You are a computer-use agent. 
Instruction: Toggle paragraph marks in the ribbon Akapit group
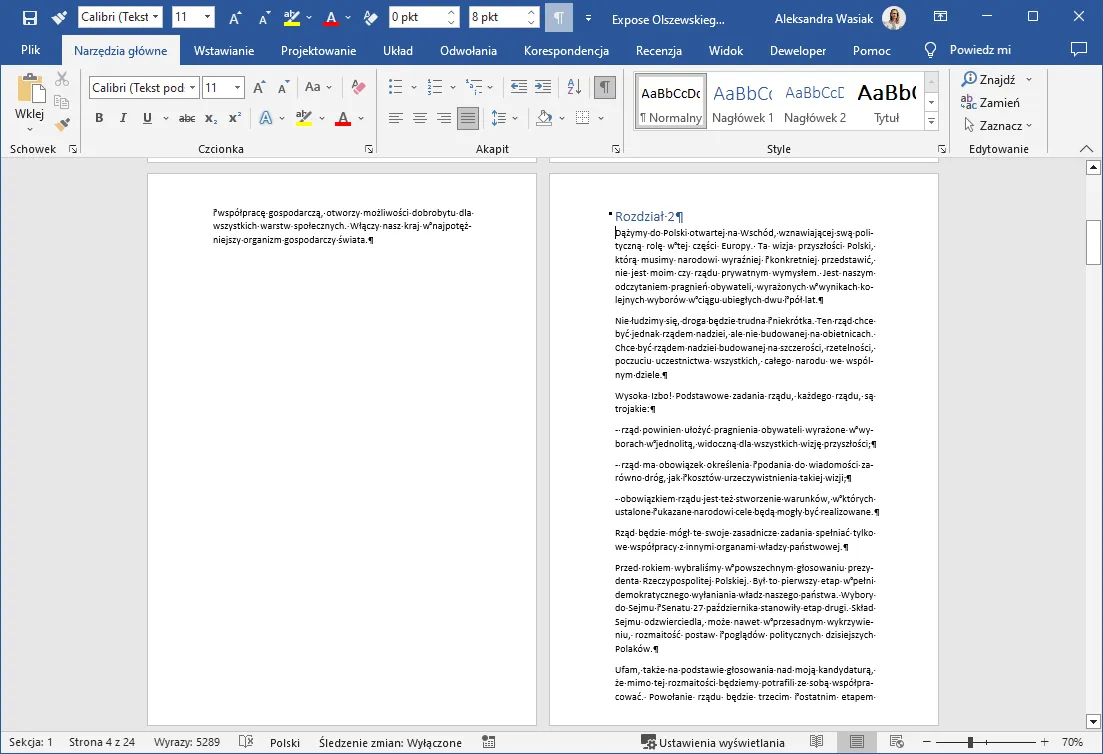click(605, 87)
